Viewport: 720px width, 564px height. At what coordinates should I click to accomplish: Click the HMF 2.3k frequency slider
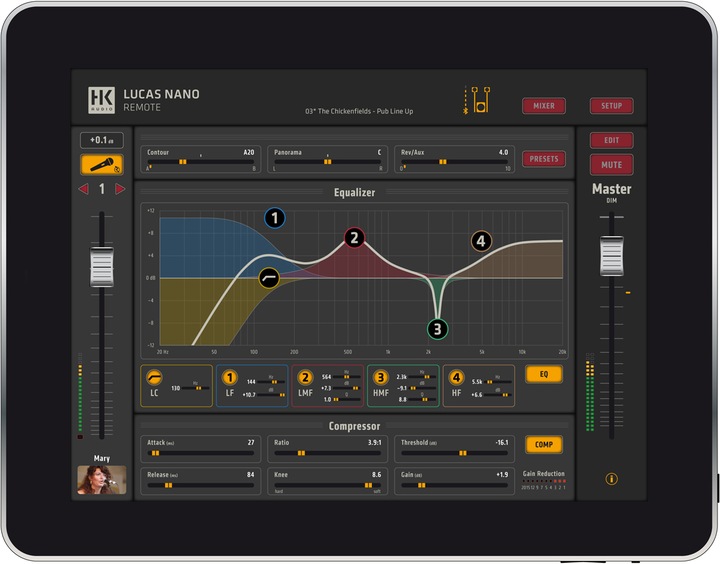click(x=422, y=377)
